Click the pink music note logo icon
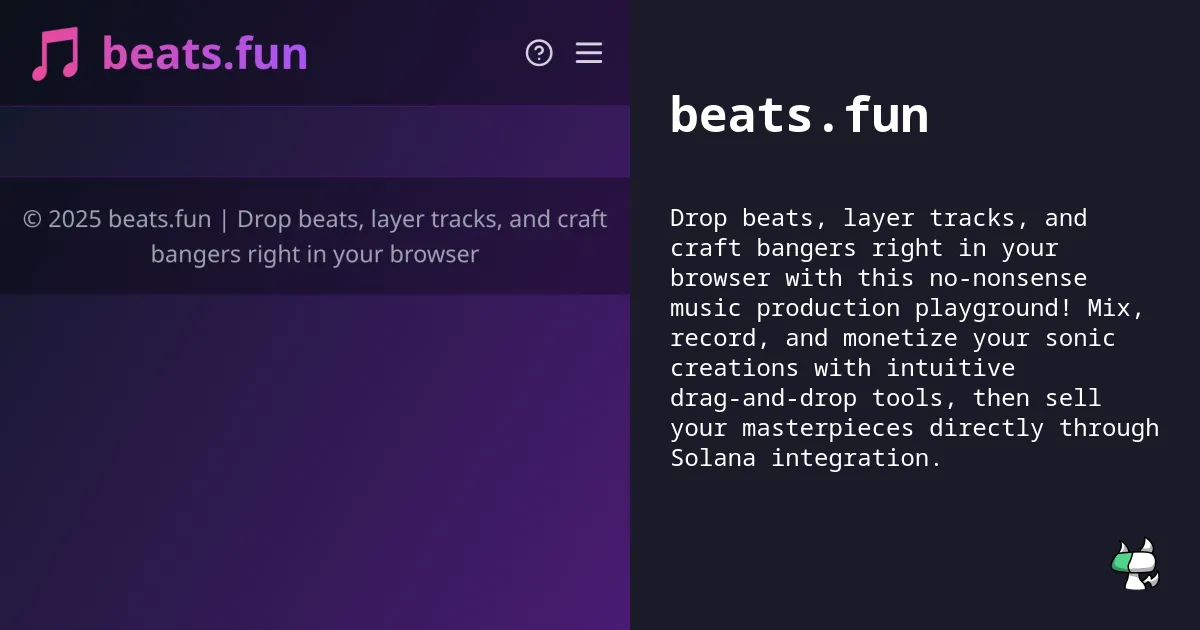Image resolution: width=1200 pixels, height=630 pixels. [x=55, y=53]
